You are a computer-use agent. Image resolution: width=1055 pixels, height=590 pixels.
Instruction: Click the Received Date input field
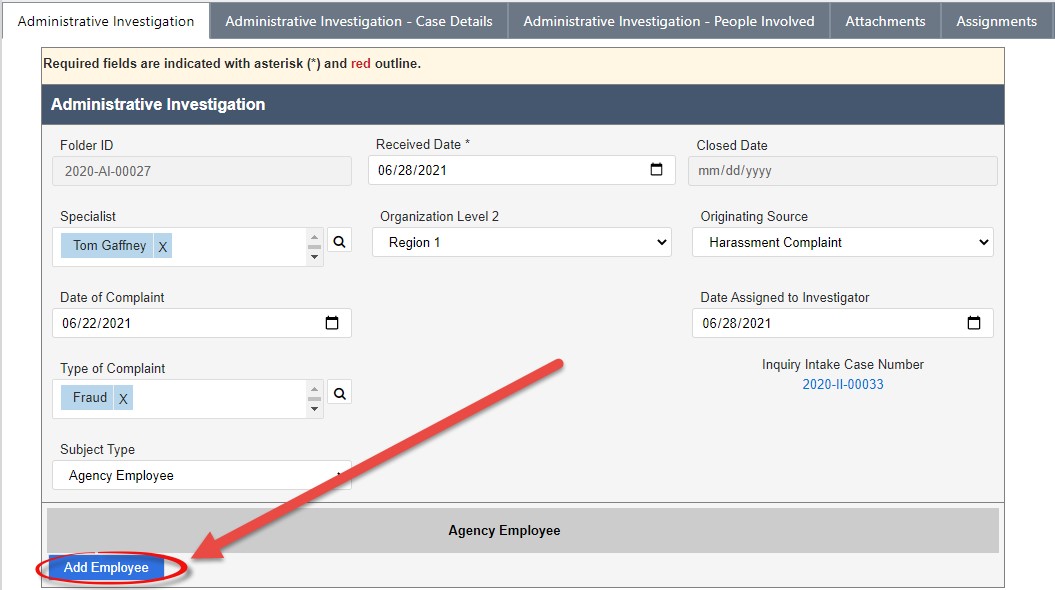[x=521, y=170]
